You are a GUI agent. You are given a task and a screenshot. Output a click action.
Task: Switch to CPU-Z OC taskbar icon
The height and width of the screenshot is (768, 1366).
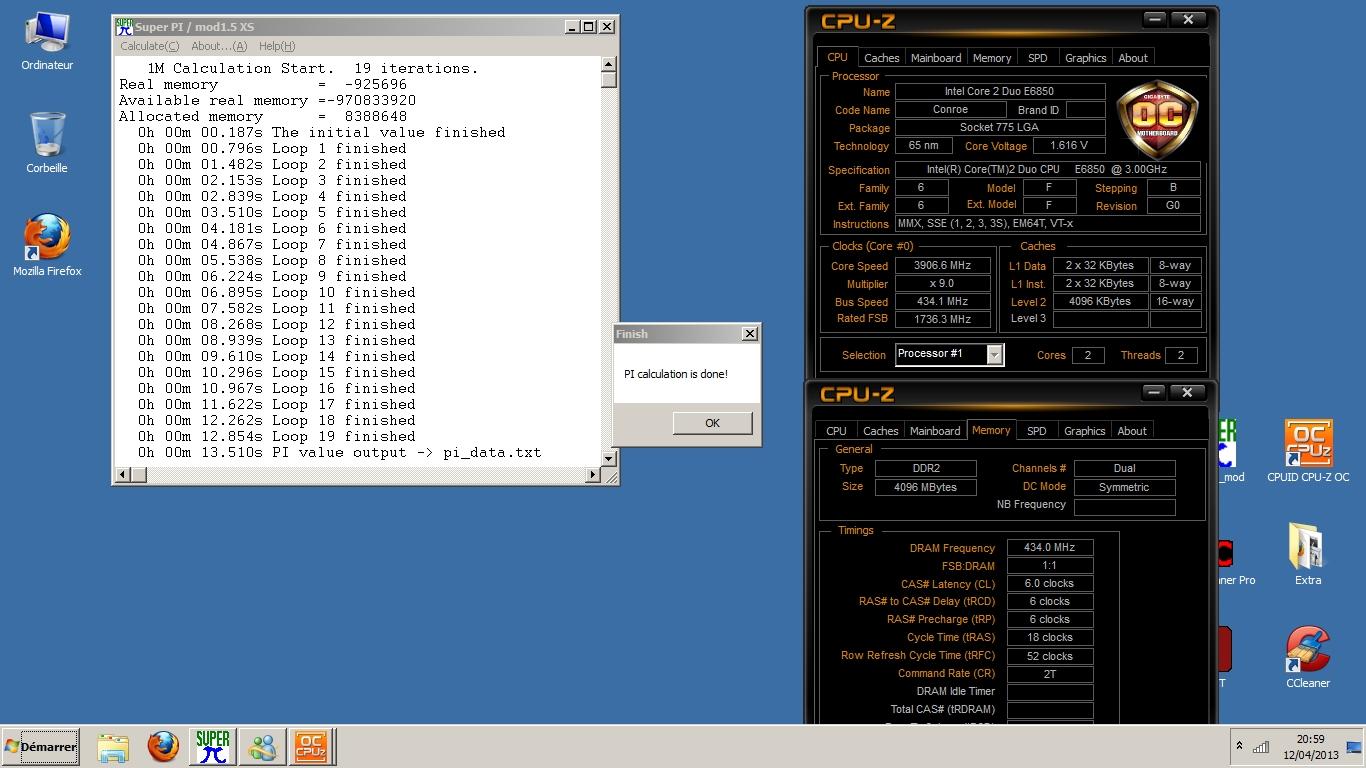tap(311, 747)
